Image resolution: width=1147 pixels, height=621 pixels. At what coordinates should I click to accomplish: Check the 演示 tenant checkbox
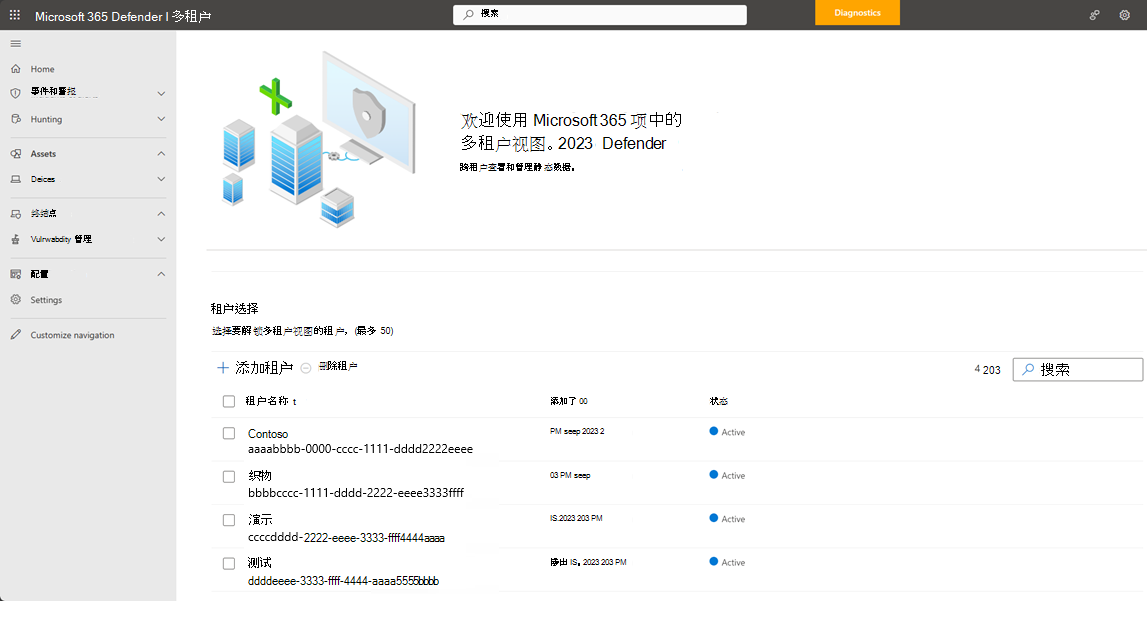coord(229,520)
